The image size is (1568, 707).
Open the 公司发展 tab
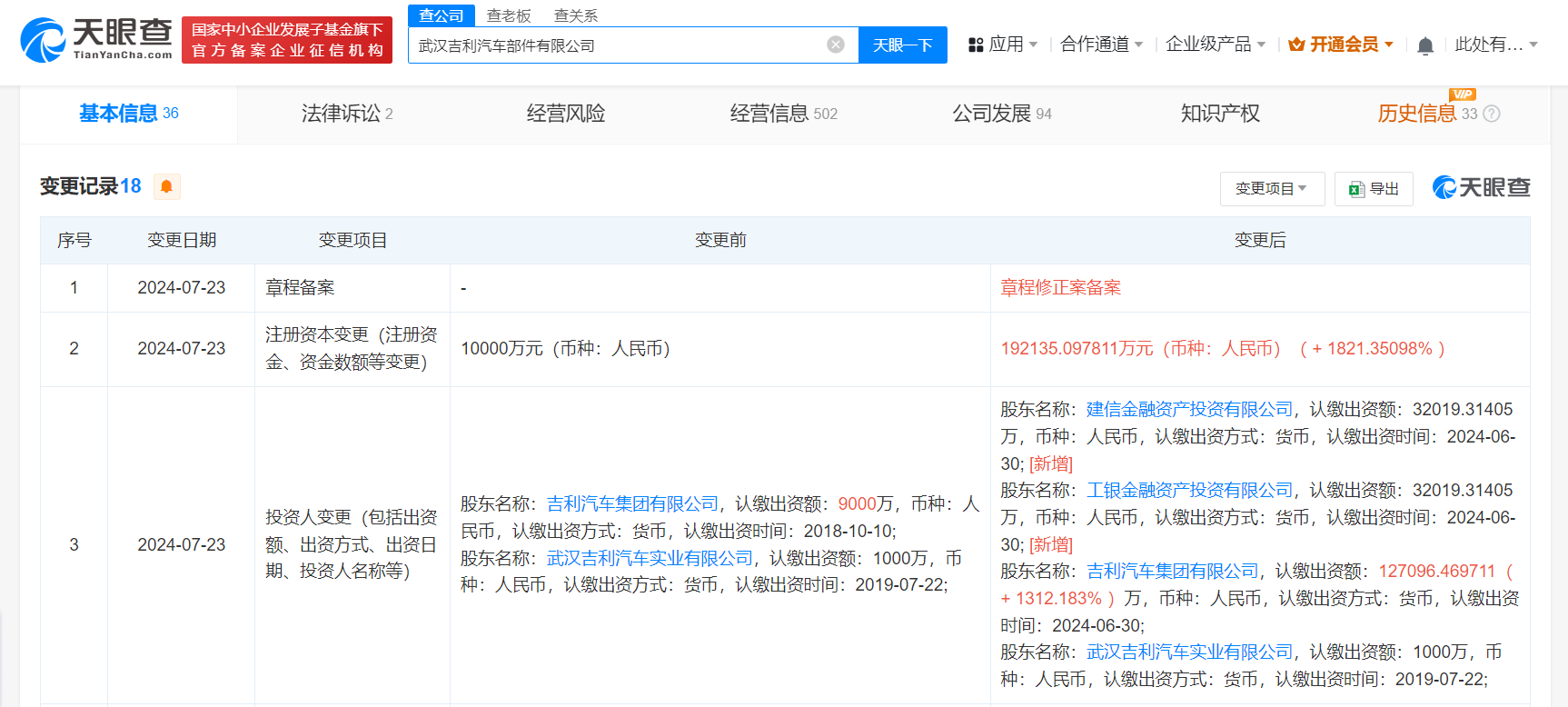(x=1001, y=114)
